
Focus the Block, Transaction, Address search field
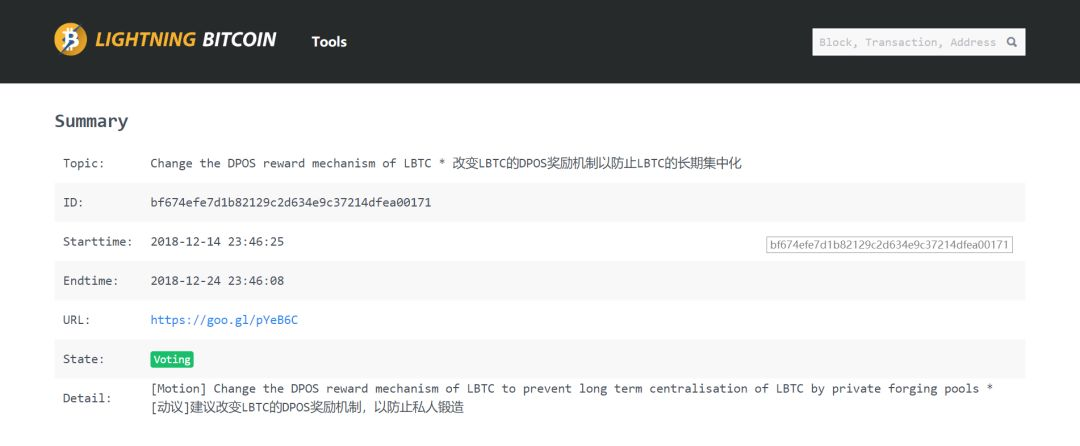click(x=919, y=42)
